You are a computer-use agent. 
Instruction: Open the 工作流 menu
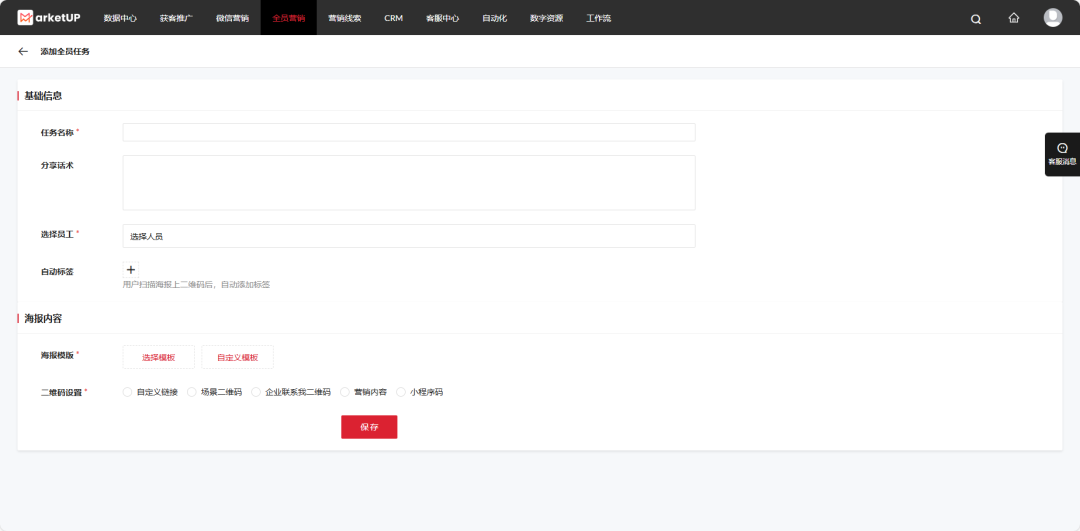[x=599, y=19]
